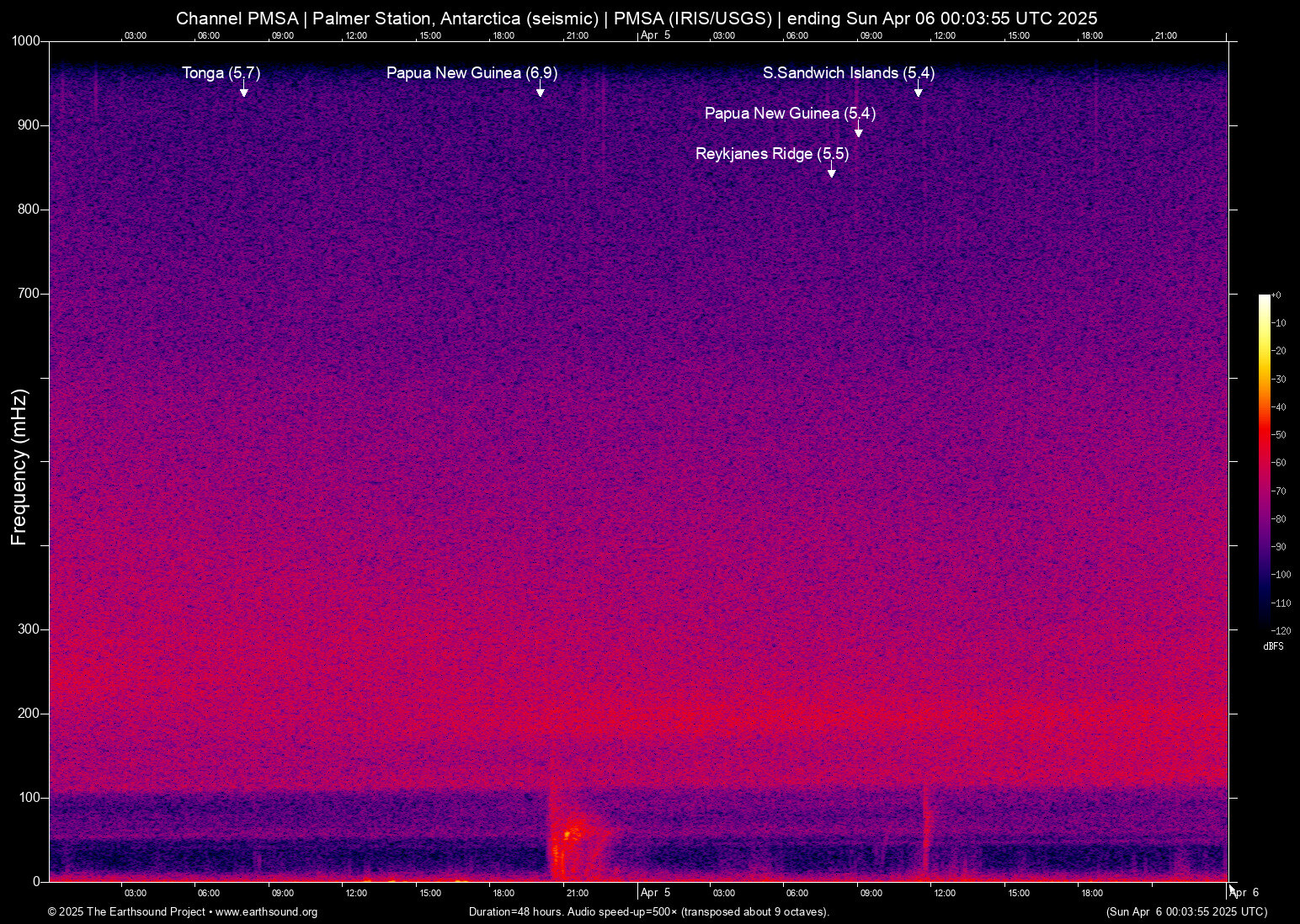Screen dimensions: 1300x924
Task: Click the bright orange seismic burst in spectrogram
Action: pyautogui.click(x=568, y=833)
